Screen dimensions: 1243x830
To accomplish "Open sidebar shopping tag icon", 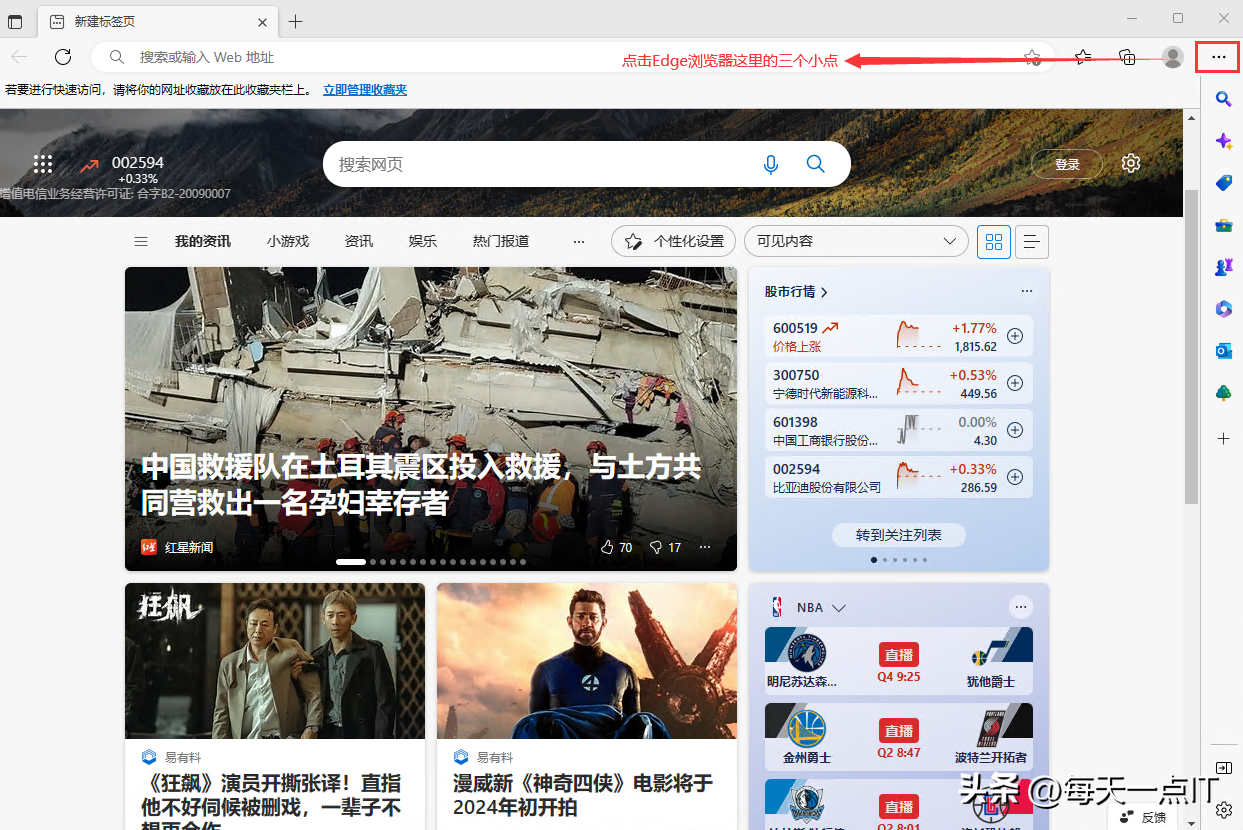I will (1223, 183).
